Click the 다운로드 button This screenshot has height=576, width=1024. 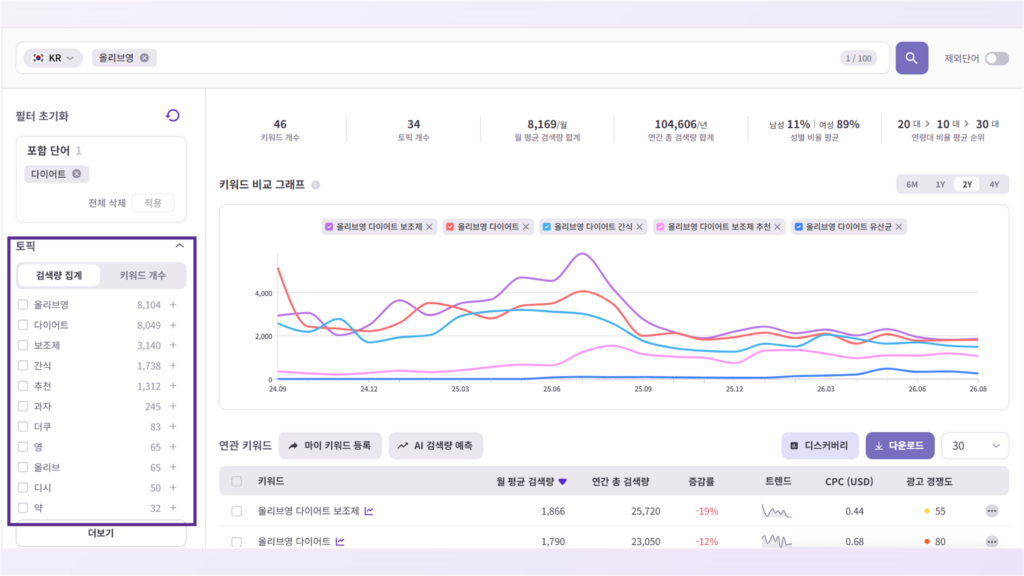[x=900, y=445]
